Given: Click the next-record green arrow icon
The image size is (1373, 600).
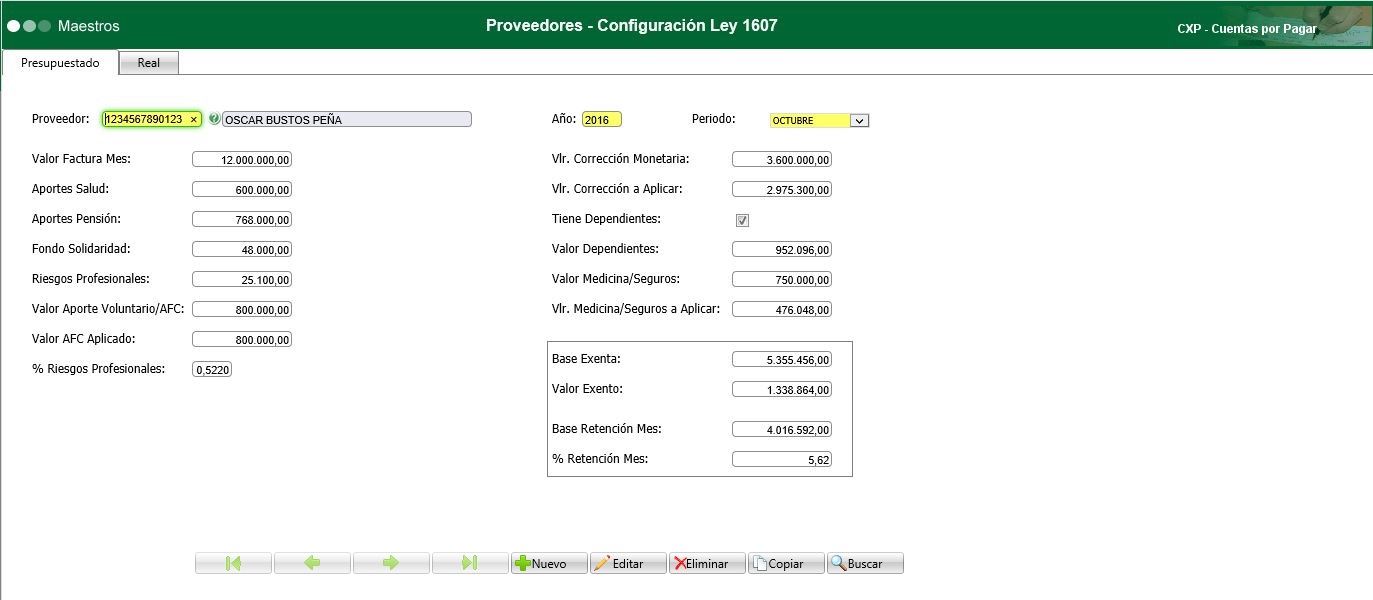Looking at the screenshot, I should [x=391, y=562].
